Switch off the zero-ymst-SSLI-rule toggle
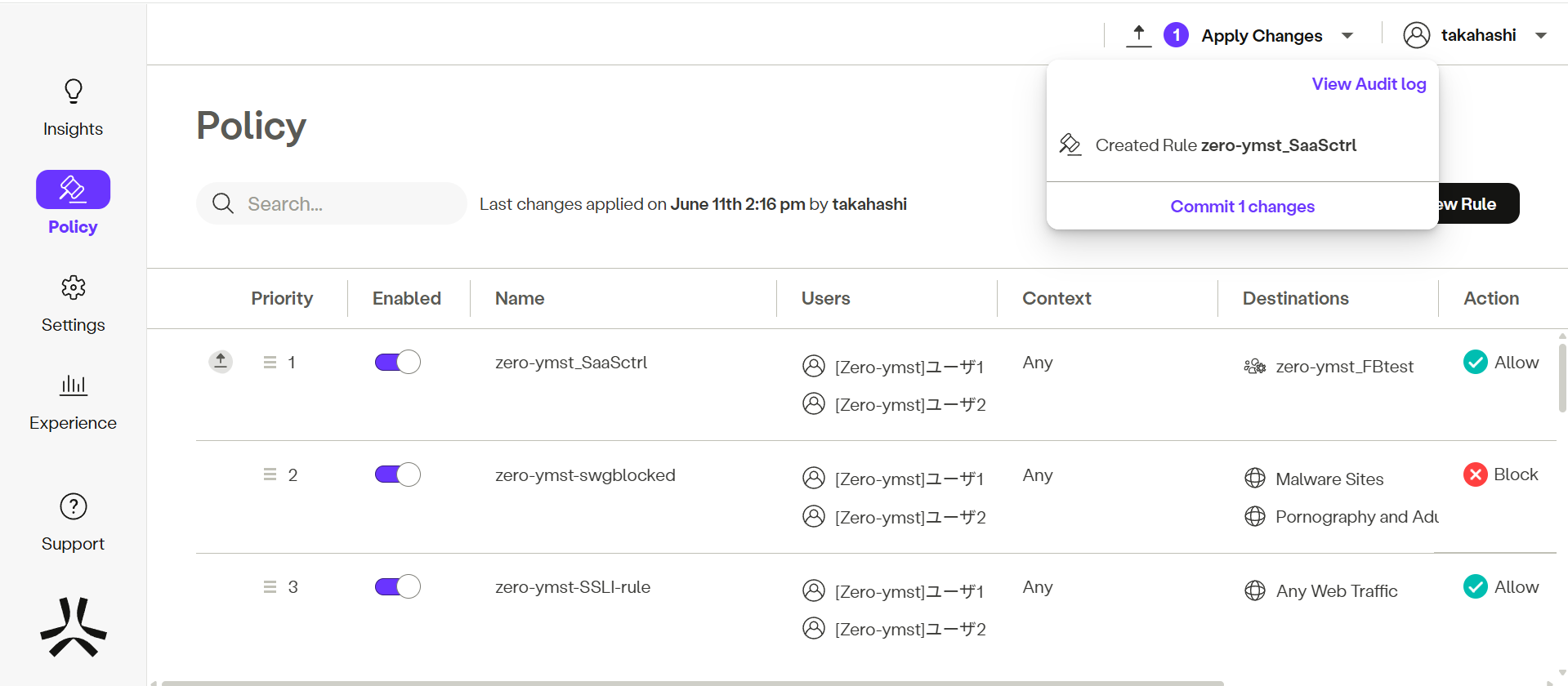Screen dimensions: 1568x686 pyautogui.click(x=397, y=586)
